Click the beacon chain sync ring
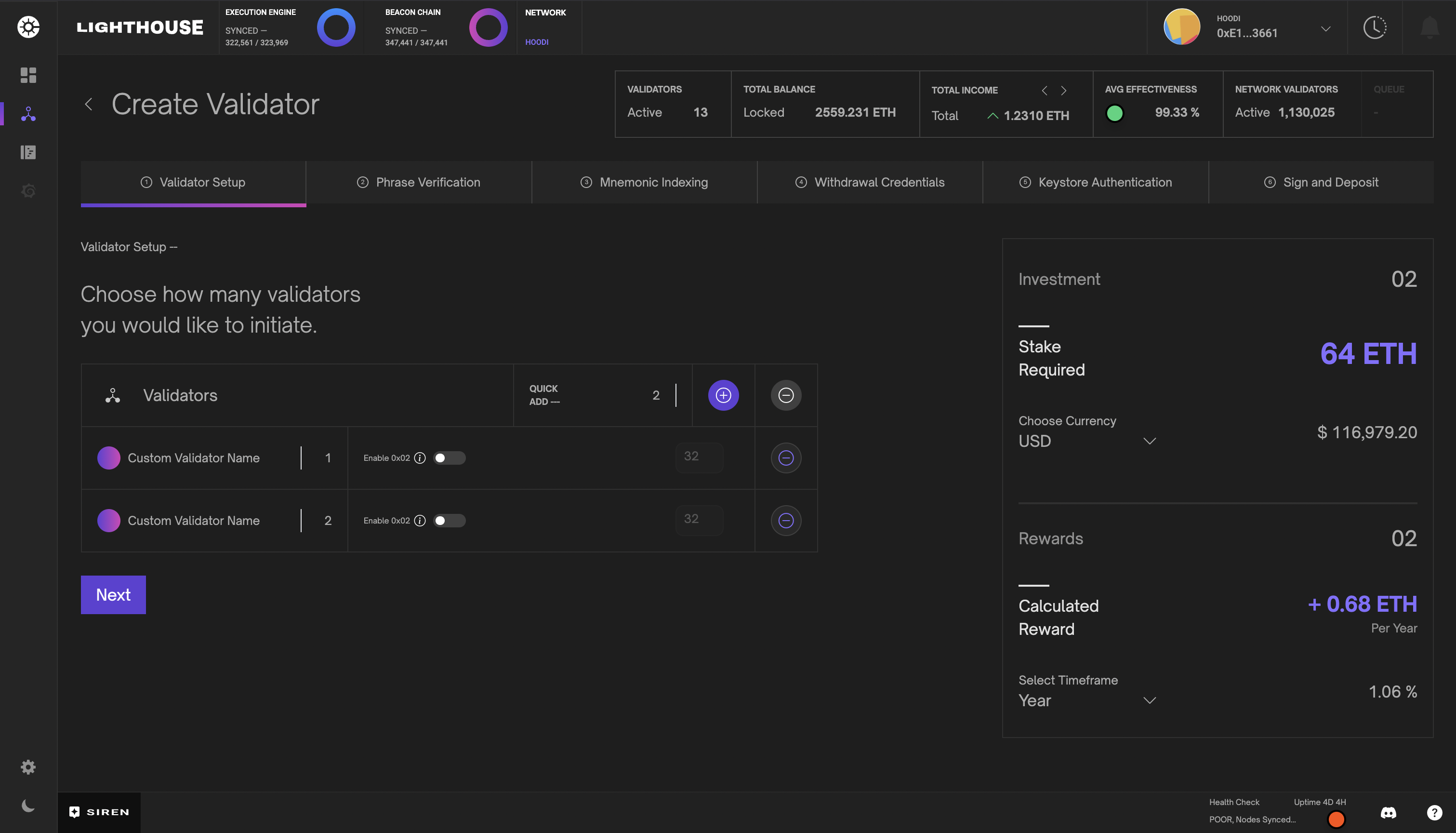1456x833 pixels. 488,27
